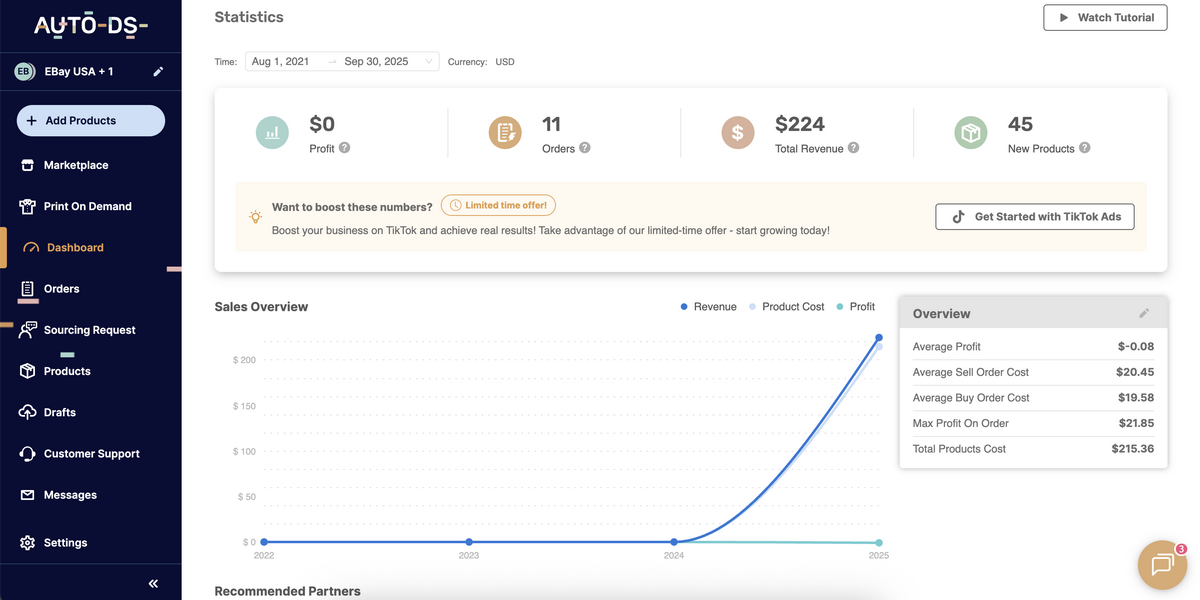
Task: Open Settings from the sidebar
Action: point(64,542)
